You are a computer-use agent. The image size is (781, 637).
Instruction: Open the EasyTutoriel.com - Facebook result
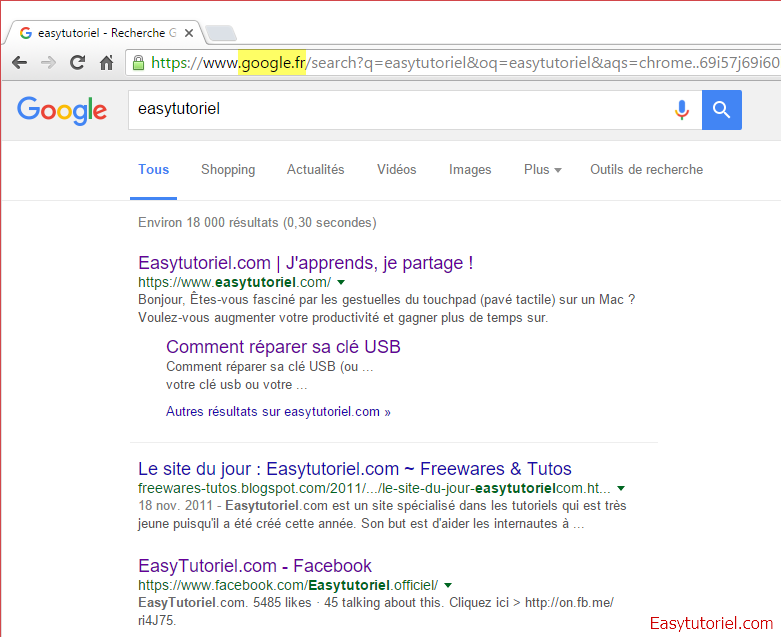[x=255, y=566]
